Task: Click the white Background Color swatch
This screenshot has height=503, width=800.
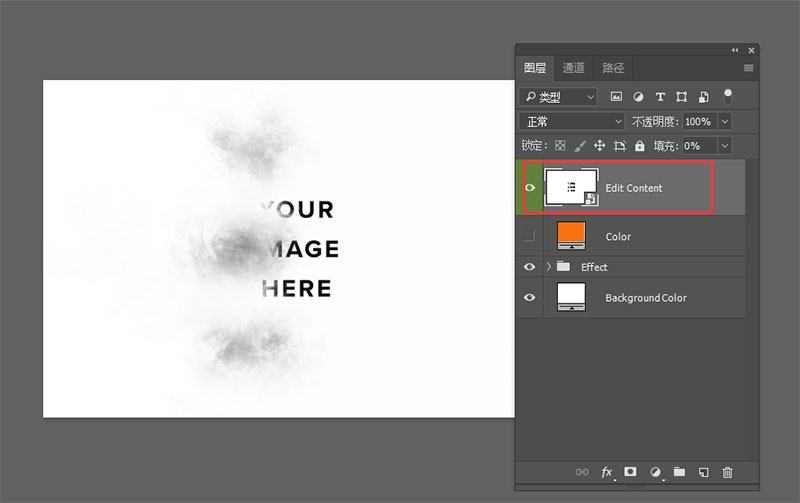Action: pos(571,297)
